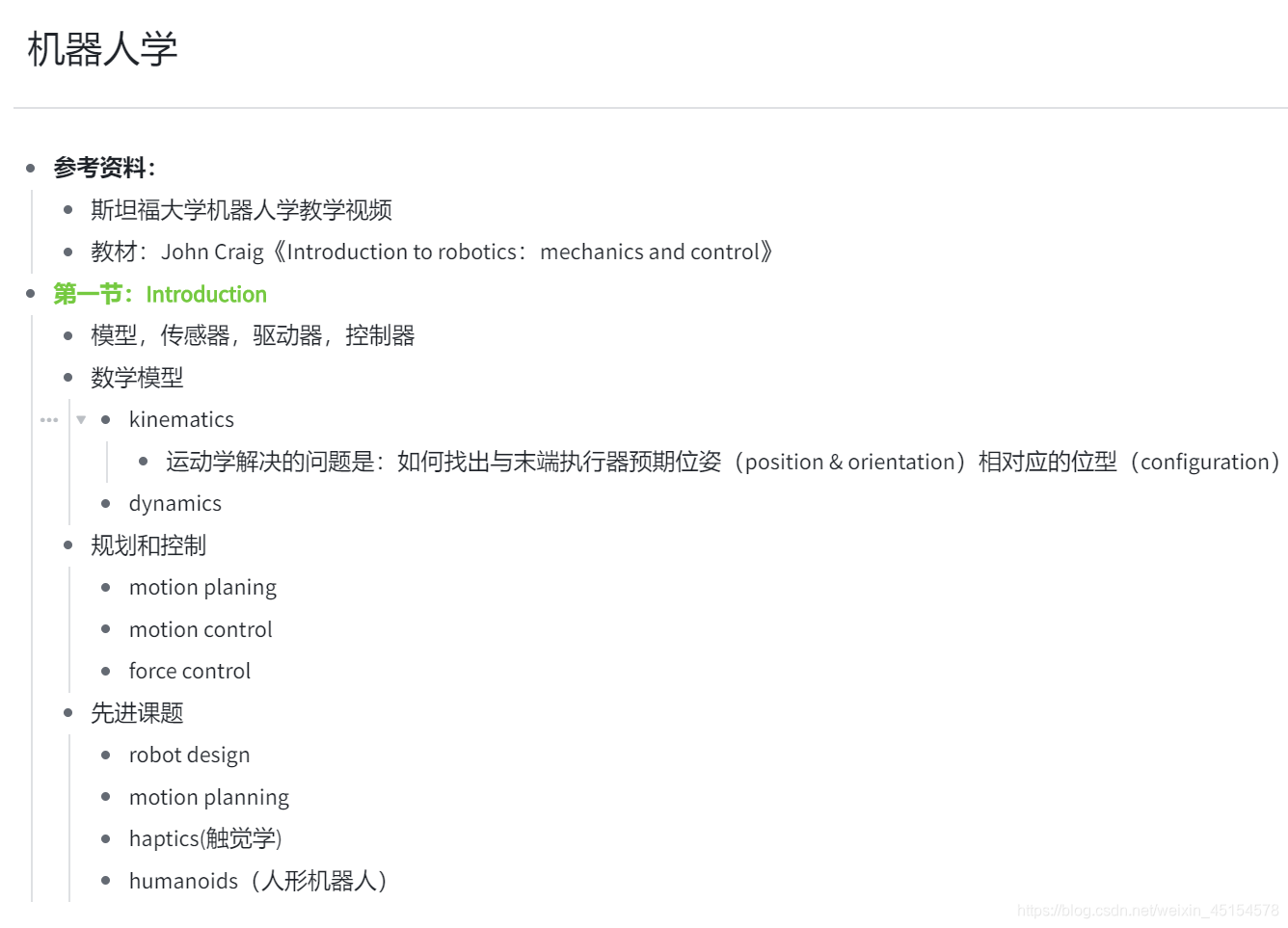Click the green heading 第一节：Introduction

(x=160, y=294)
